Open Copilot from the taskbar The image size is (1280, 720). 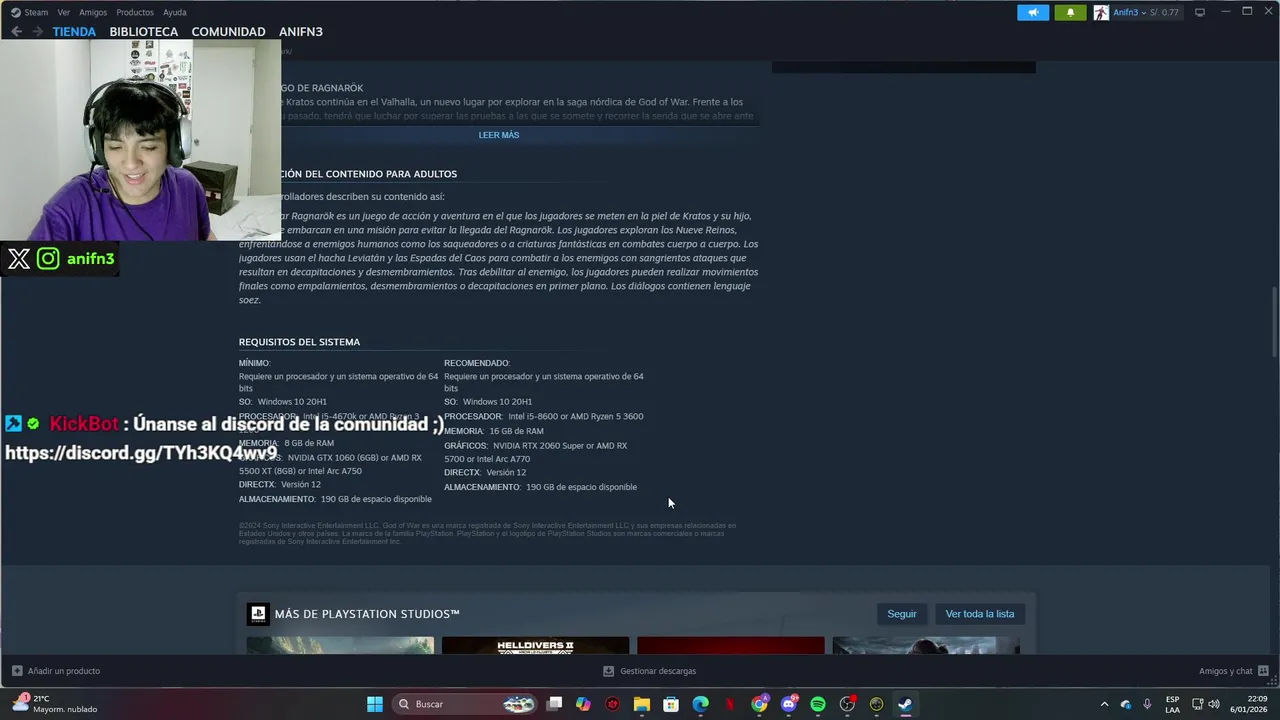coord(583,704)
